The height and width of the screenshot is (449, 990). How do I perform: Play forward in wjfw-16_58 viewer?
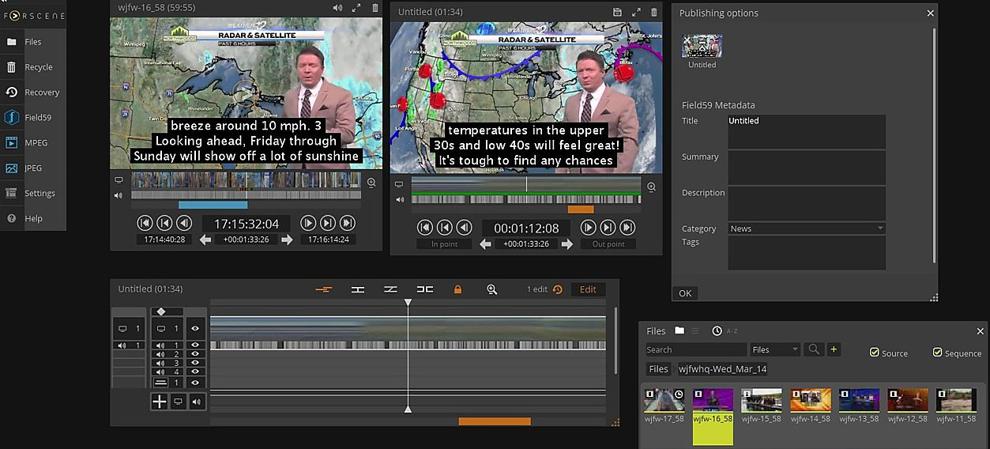pyautogui.click(x=308, y=222)
